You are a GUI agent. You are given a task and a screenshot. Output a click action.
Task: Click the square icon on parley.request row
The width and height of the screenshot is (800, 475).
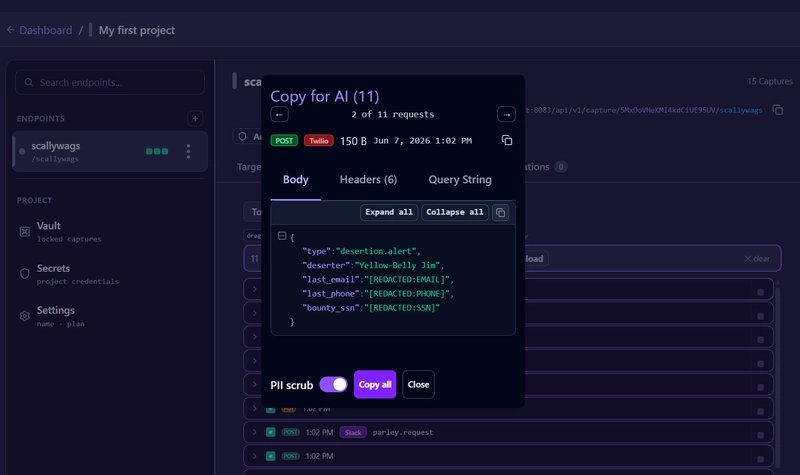pos(760,435)
